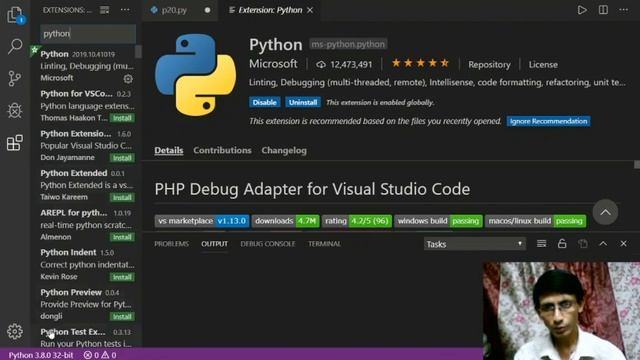Open the License link
640x360 pixels.
tap(543, 64)
